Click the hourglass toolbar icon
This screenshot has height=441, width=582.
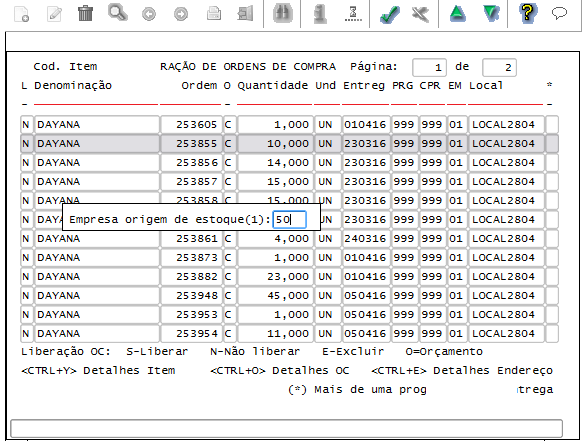click(x=353, y=14)
